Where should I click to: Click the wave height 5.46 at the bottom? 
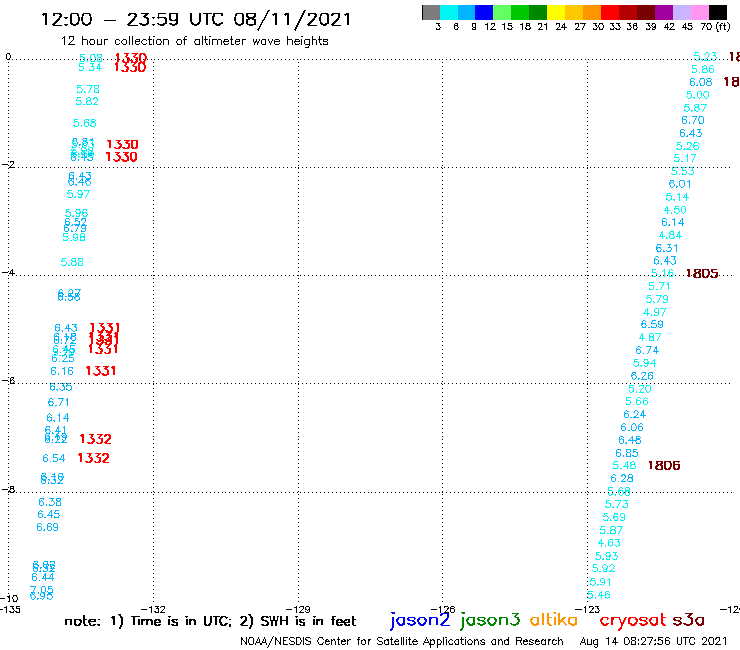click(x=599, y=595)
